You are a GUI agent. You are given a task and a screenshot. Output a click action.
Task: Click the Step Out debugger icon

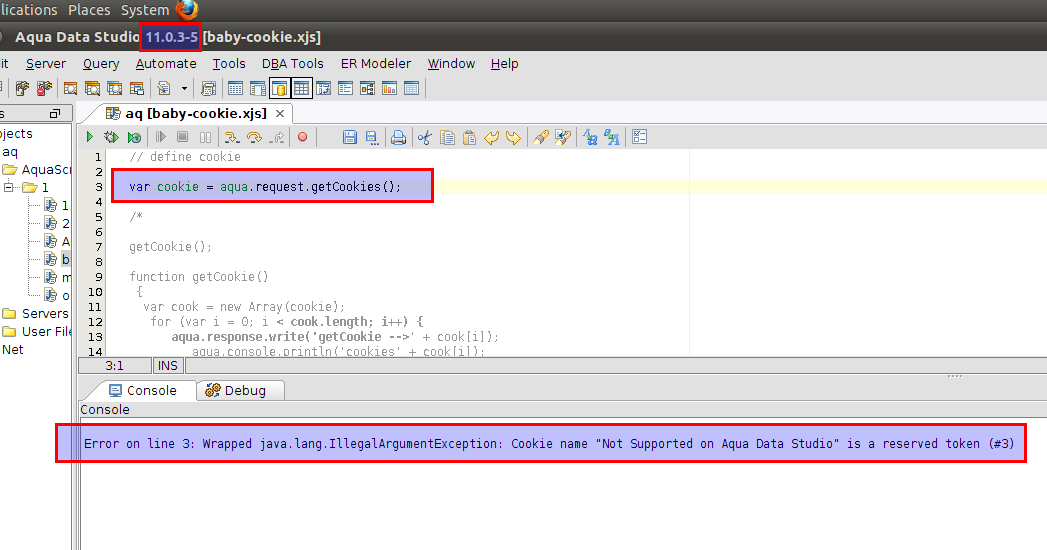coord(277,137)
